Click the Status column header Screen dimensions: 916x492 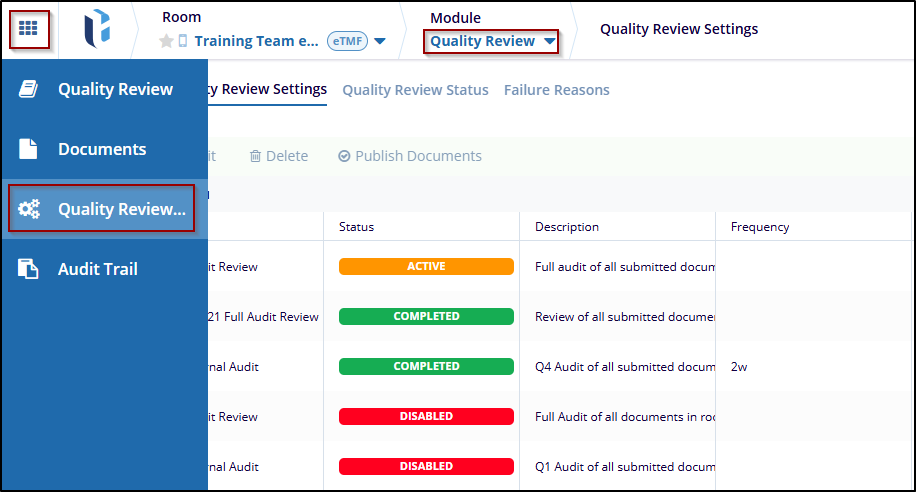pos(356,227)
